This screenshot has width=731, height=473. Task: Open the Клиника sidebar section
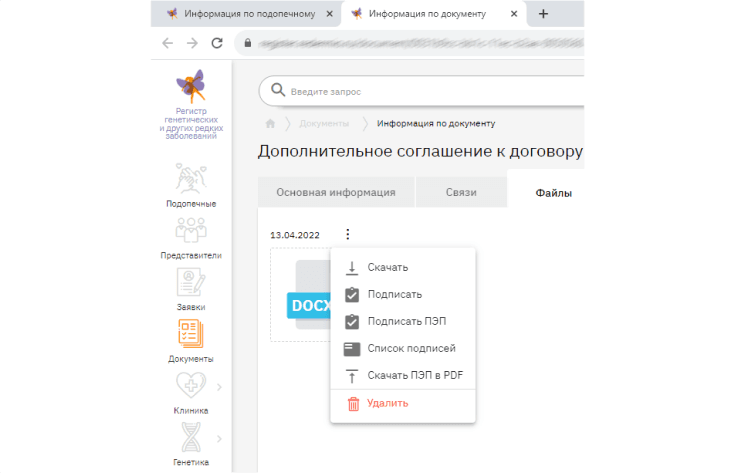tap(191, 393)
